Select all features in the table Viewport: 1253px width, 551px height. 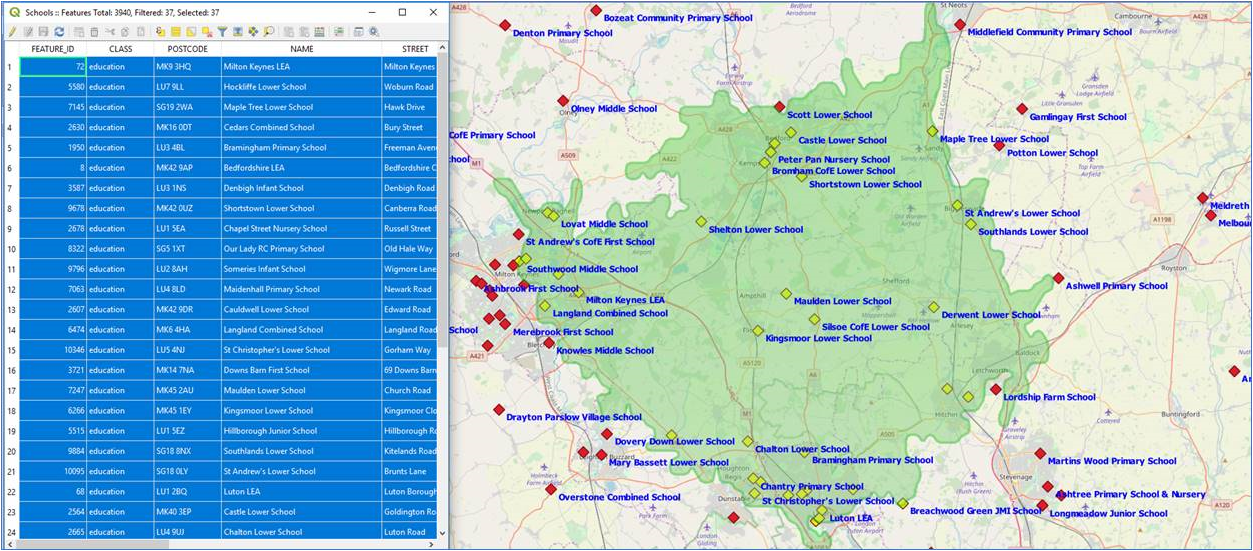click(175, 32)
